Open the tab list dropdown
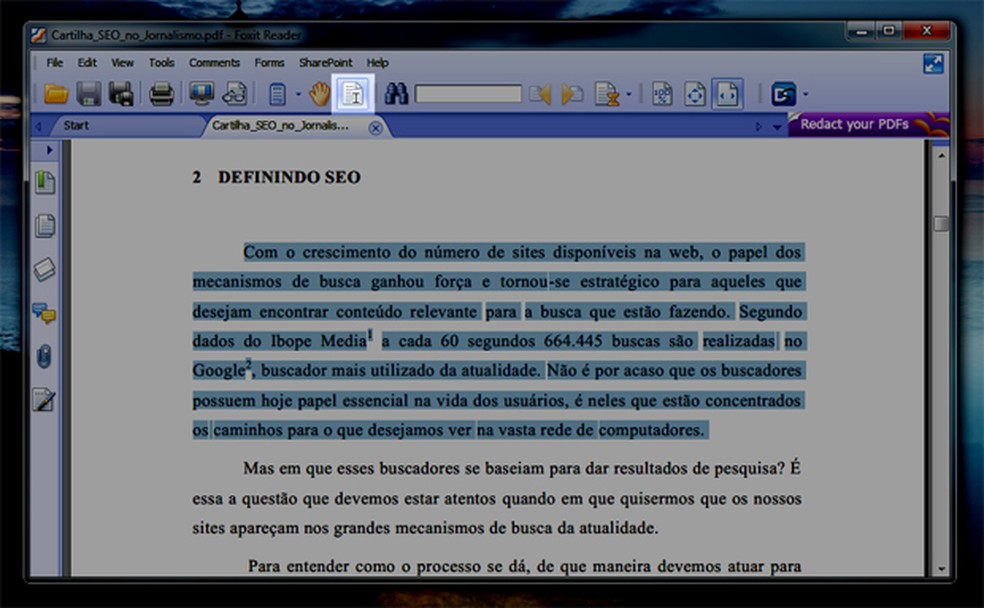The image size is (984, 608). point(777,127)
